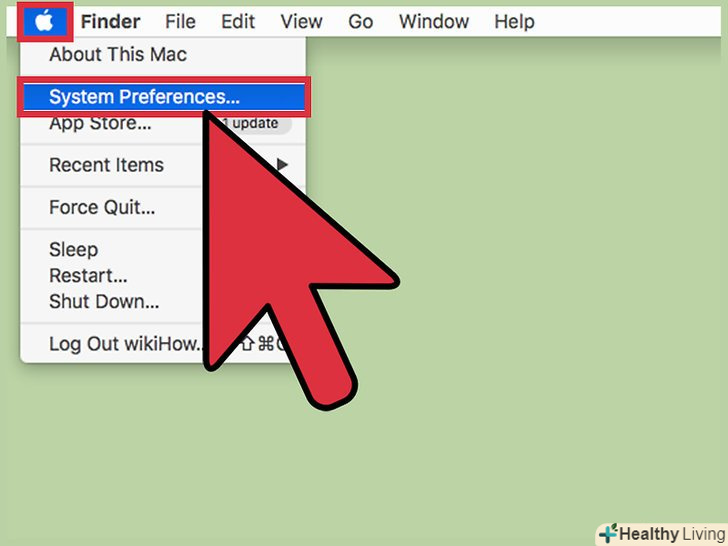728x546 pixels.
Task: Click the Recent Items submenu arrow
Action: click(282, 164)
